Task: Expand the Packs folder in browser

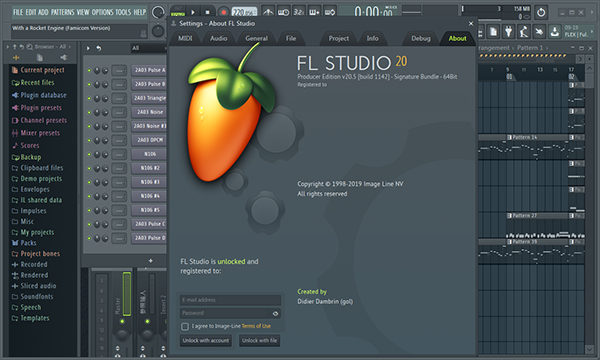Action: coord(24,243)
